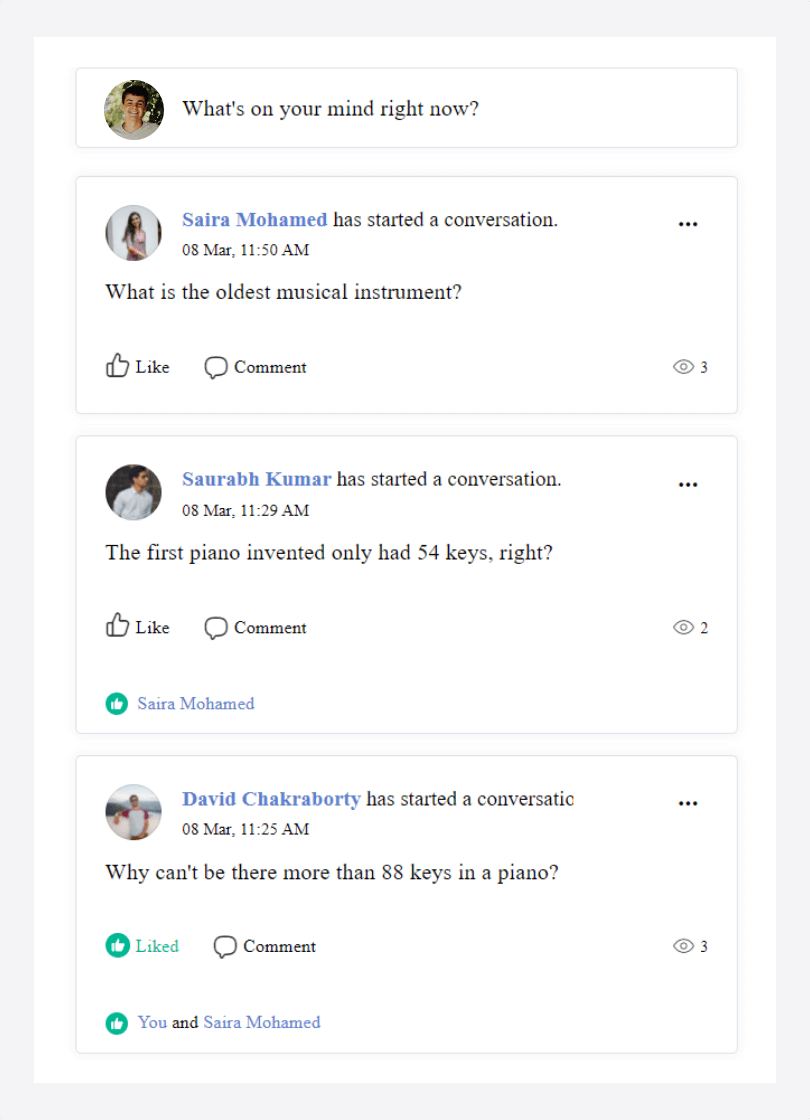Click views eye icon on Saurabh's post
Screen dimensions: 810x1120
(x=684, y=627)
